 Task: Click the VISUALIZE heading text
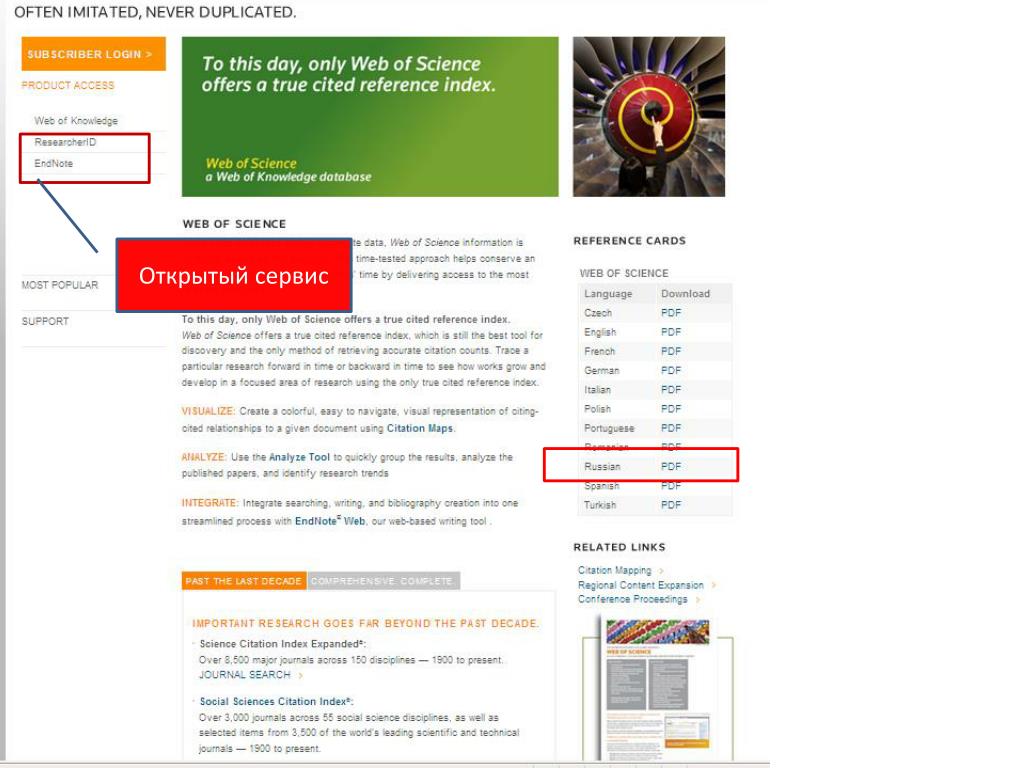coord(208,411)
